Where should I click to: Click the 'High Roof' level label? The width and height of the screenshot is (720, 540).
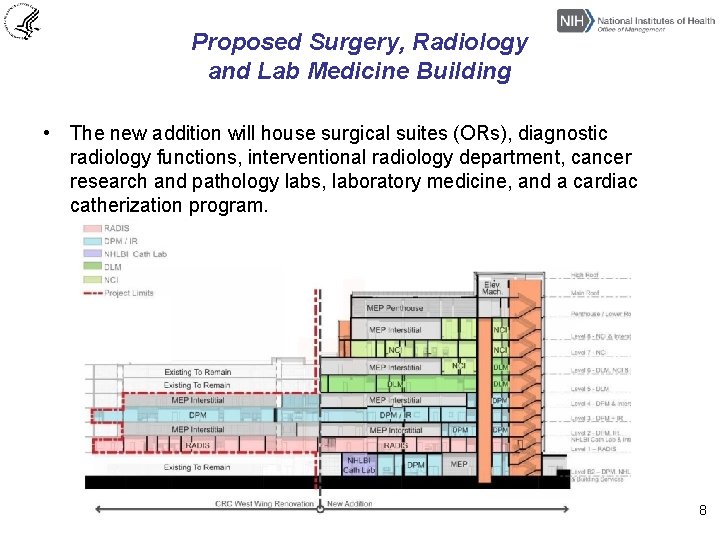pos(585,275)
